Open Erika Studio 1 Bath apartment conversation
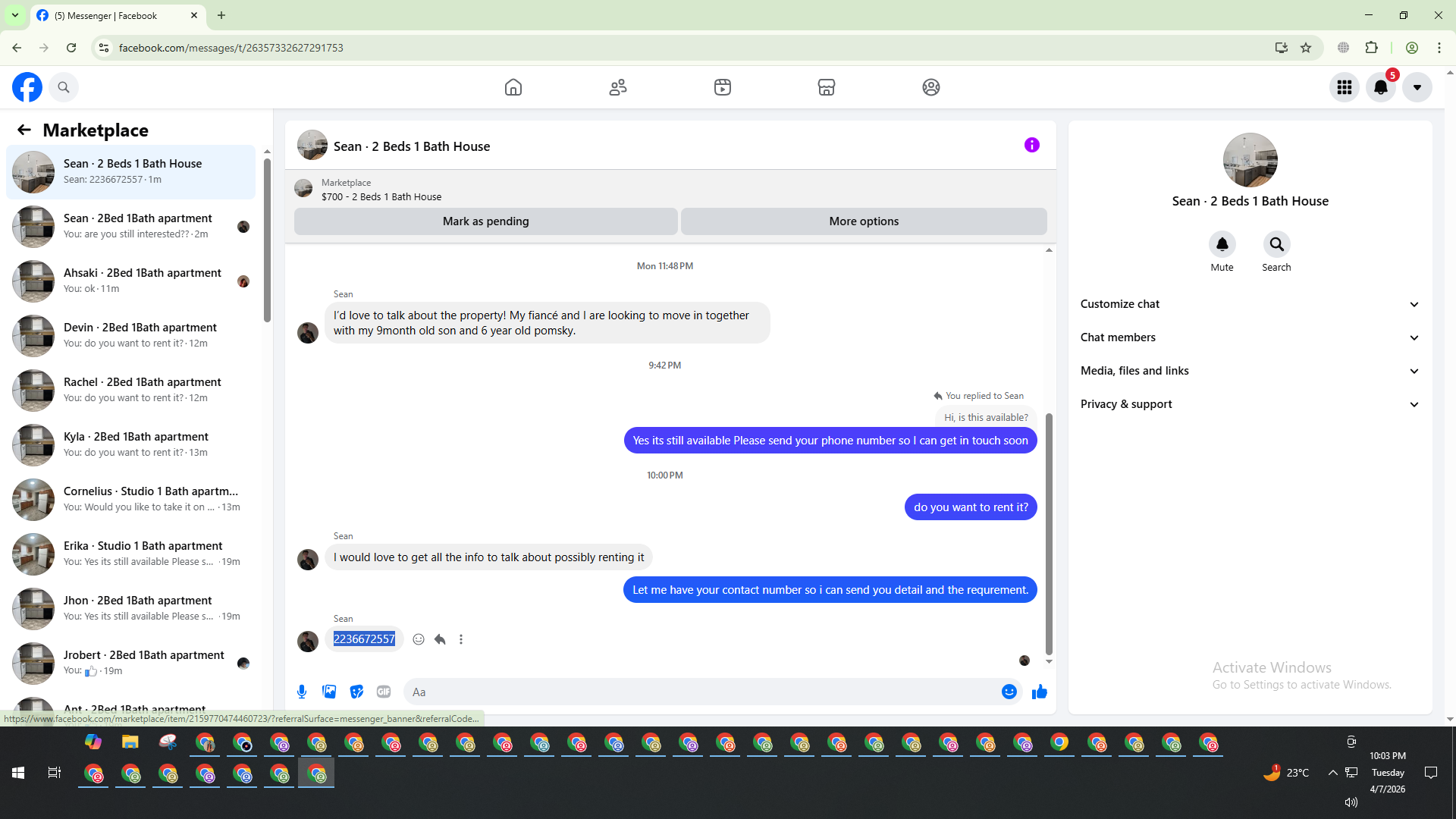Viewport: 1456px width, 819px height. pyautogui.click(x=132, y=554)
